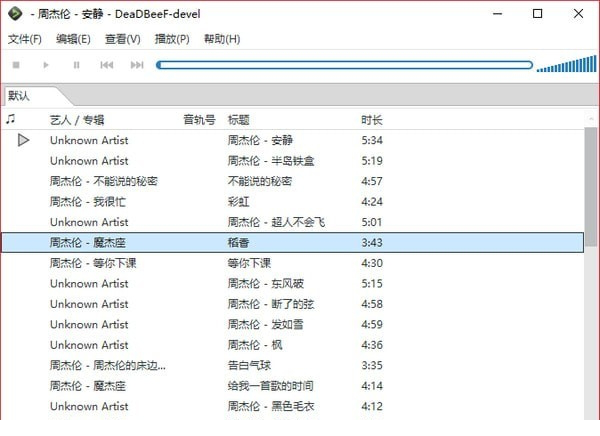This screenshot has height=436, width=600.
Task: Click album 周杰伦 - 周杰伦的床边...
Action: pos(108,366)
